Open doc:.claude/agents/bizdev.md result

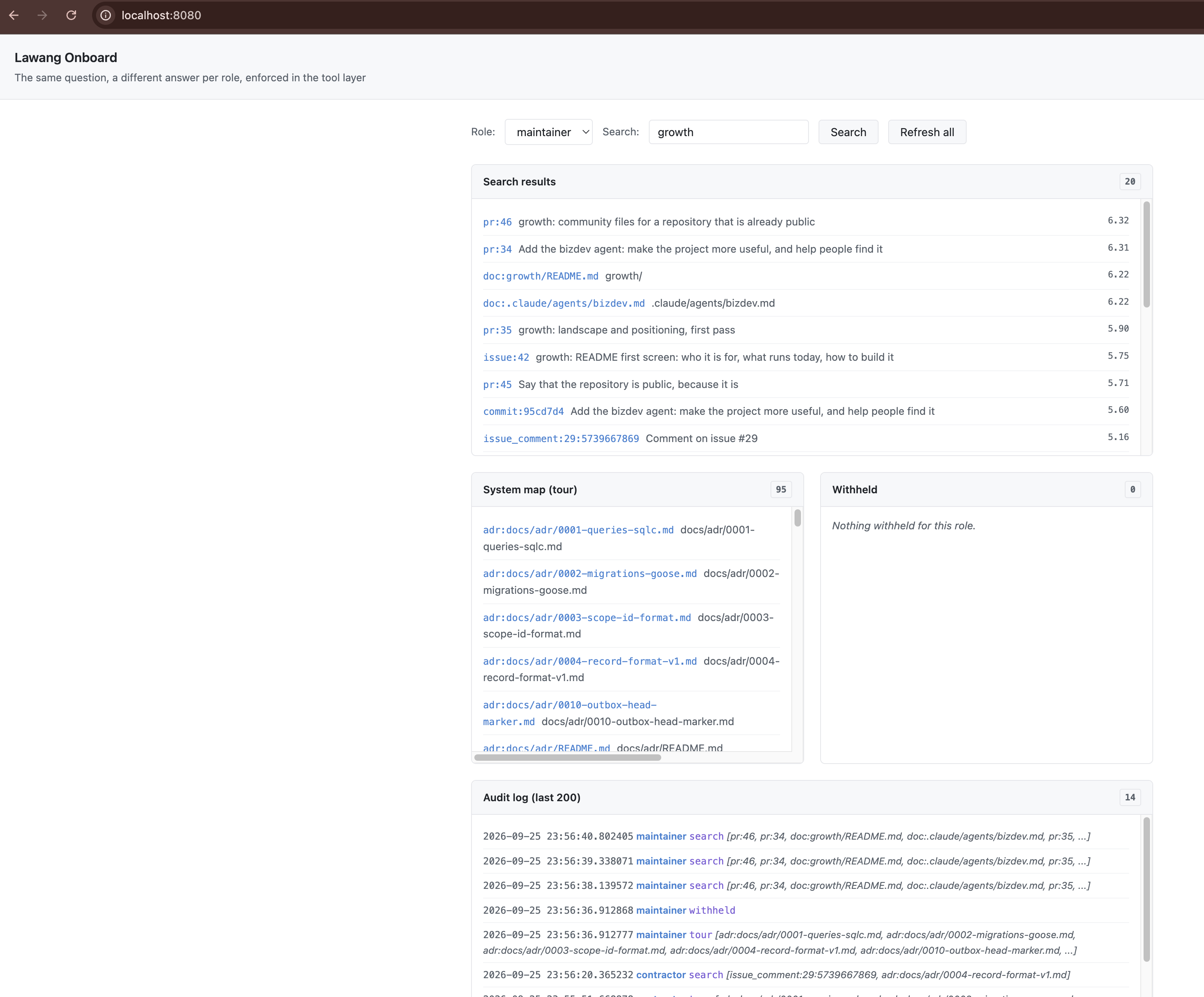click(564, 303)
